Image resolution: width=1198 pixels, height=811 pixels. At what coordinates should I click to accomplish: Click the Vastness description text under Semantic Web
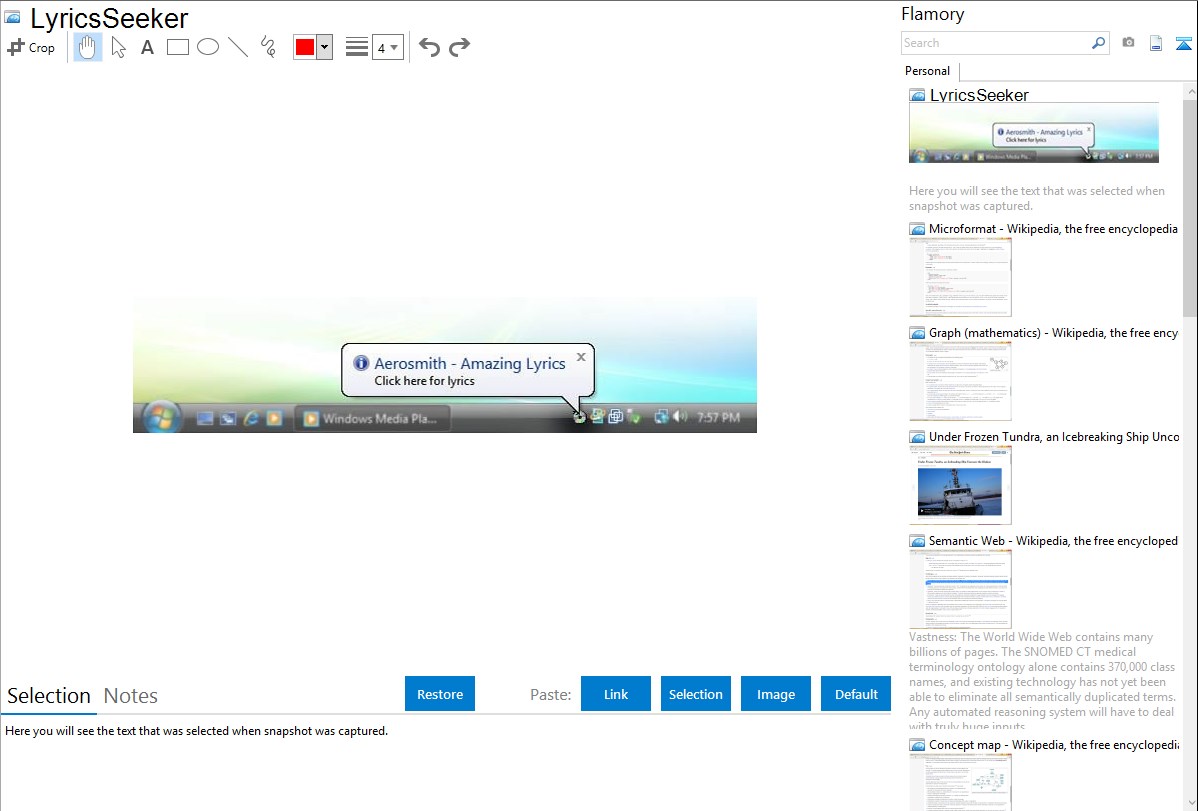pyautogui.click(x=1042, y=681)
